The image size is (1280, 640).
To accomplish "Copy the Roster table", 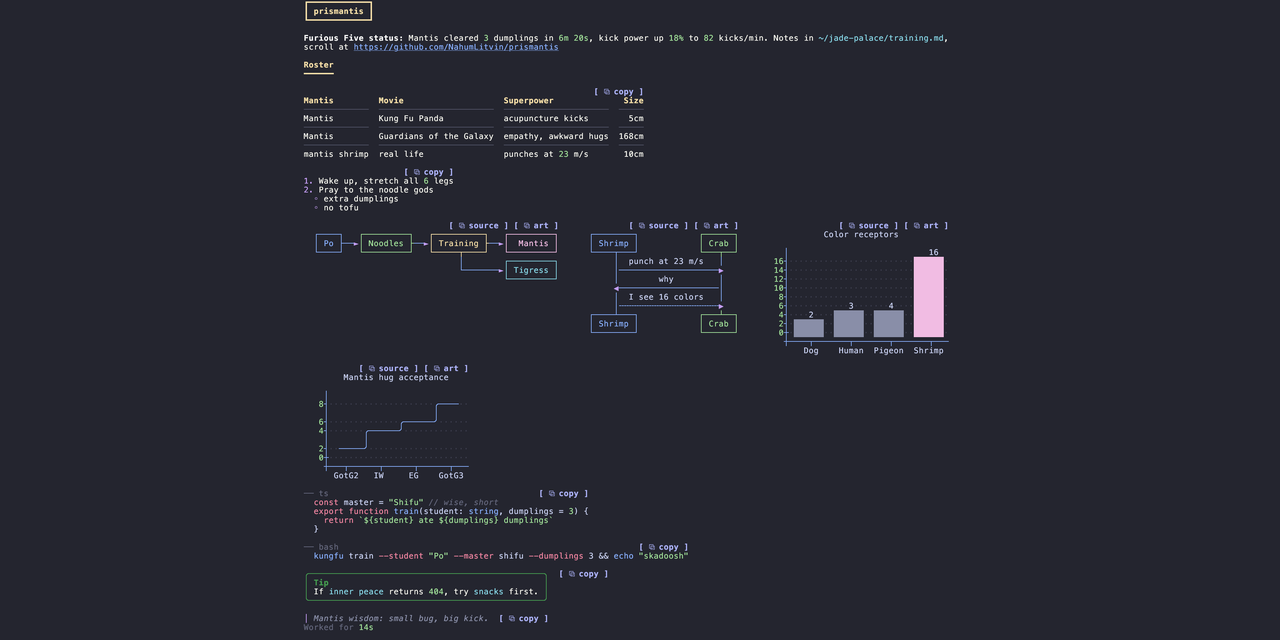I will (619, 92).
